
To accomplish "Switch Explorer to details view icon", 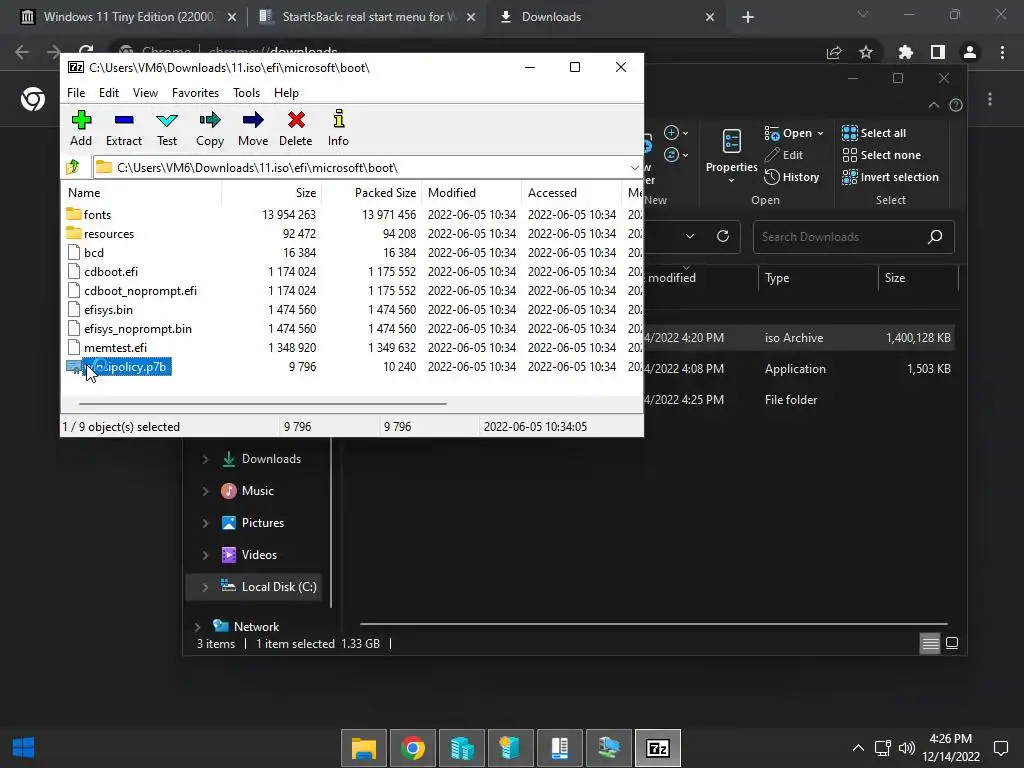I will coord(930,644).
